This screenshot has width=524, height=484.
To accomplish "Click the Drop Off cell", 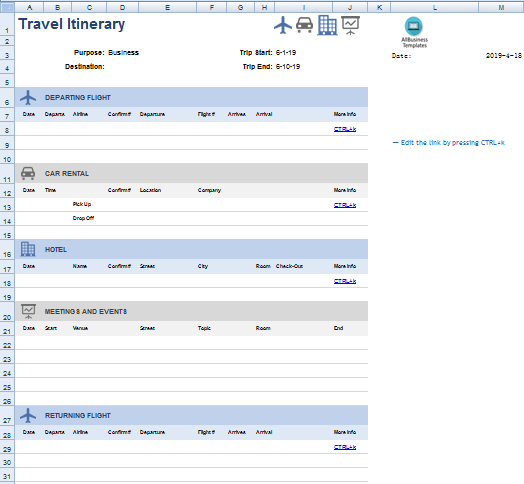I will (x=83, y=218).
